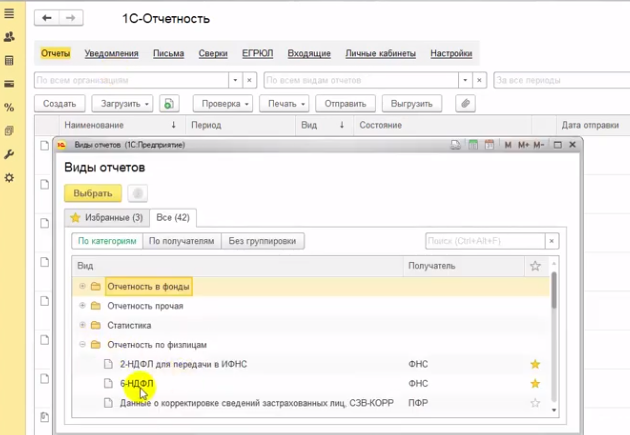Click the M+ button in title bar

tap(523, 145)
